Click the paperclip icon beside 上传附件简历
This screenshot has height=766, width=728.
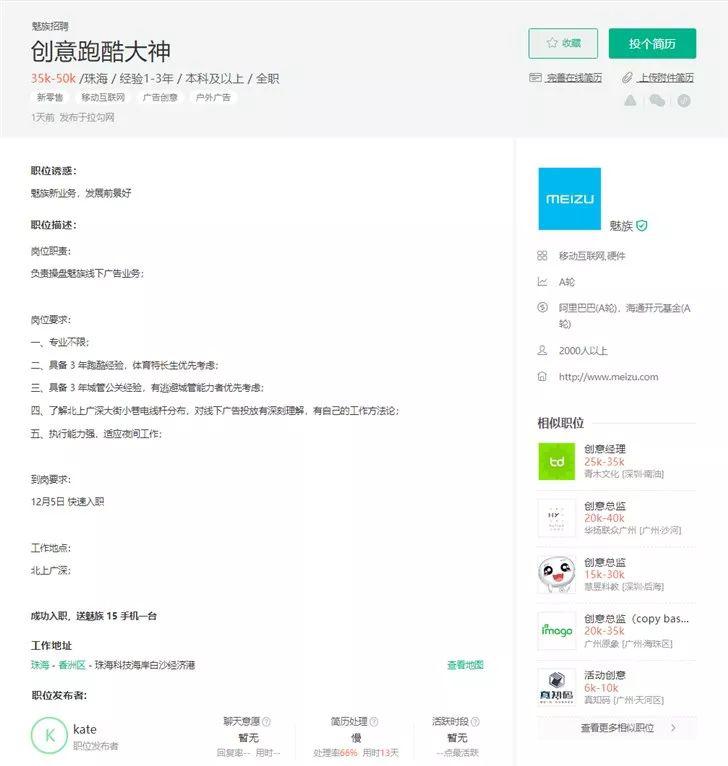[627, 78]
